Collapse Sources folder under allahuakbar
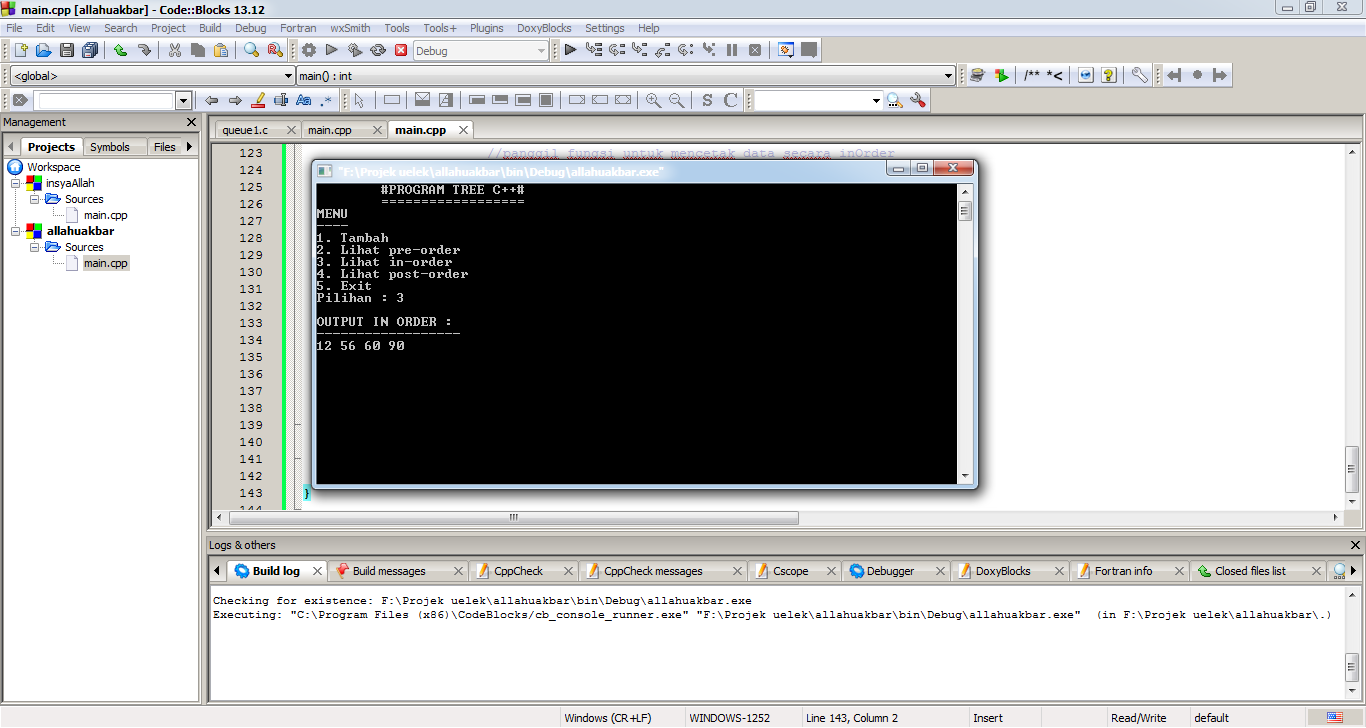 (x=34, y=247)
